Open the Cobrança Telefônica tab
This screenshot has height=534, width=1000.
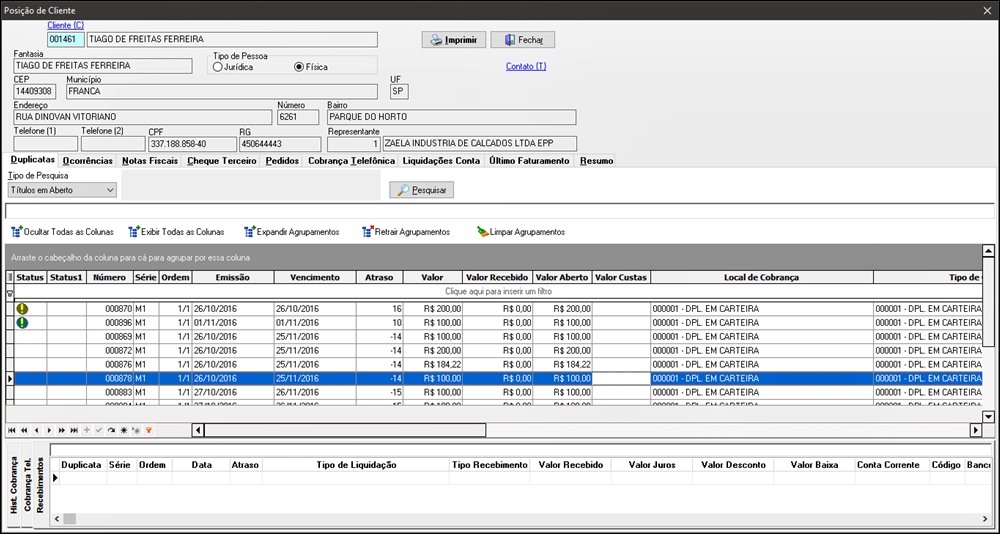pos(351,161)
